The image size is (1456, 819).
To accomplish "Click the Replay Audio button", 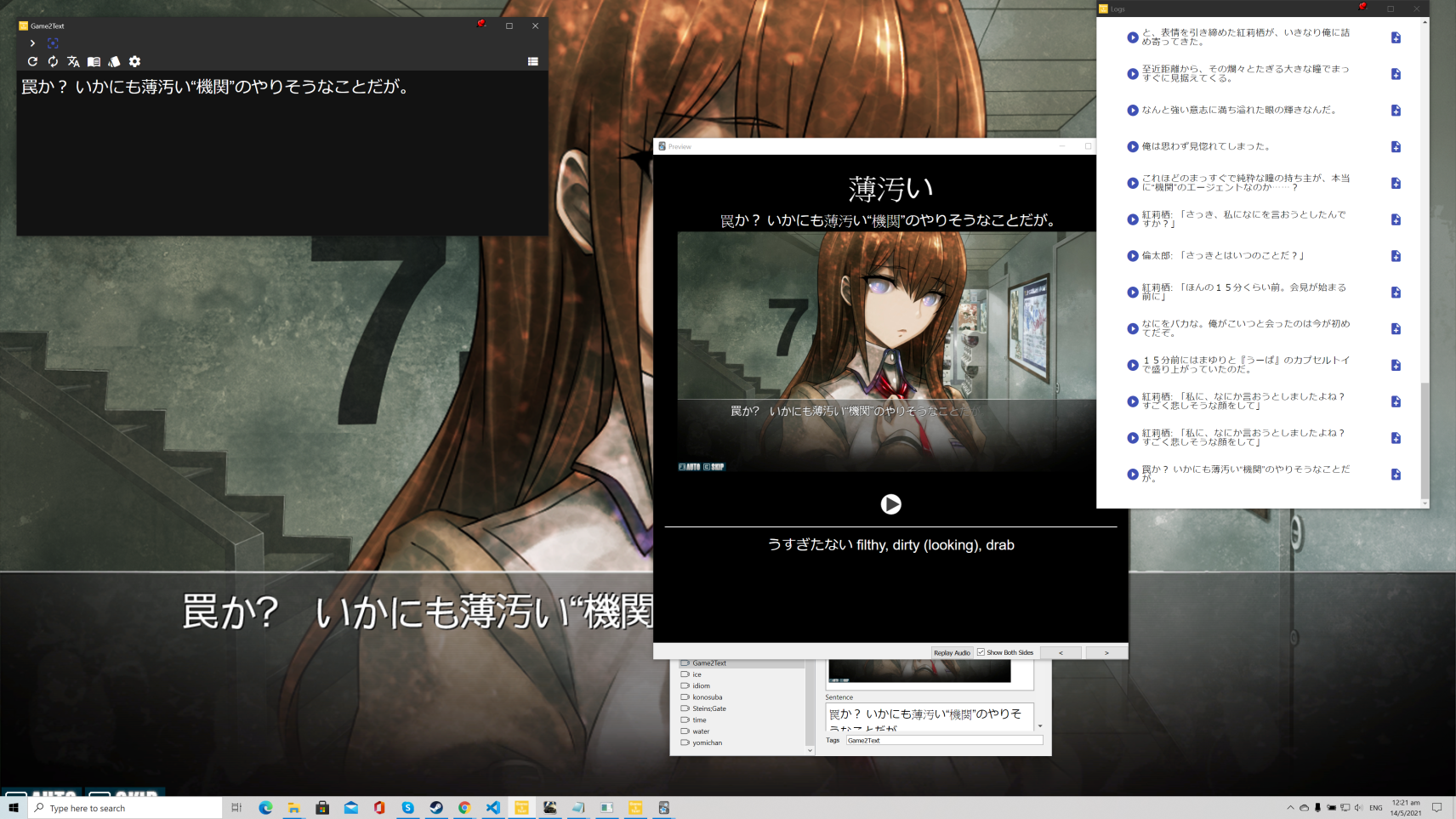I will (952, 652).
